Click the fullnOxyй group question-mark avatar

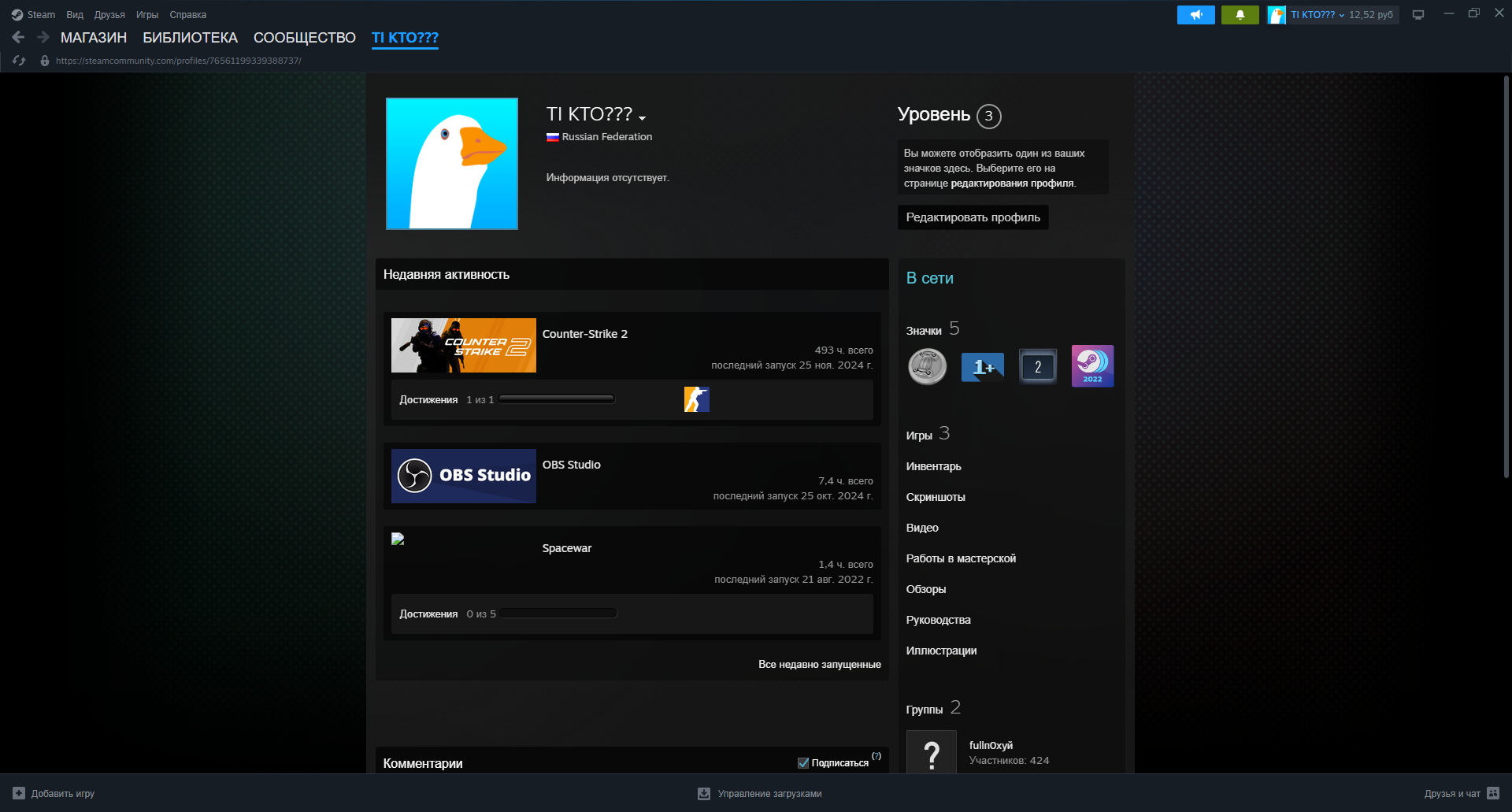[x=932, y=752]
